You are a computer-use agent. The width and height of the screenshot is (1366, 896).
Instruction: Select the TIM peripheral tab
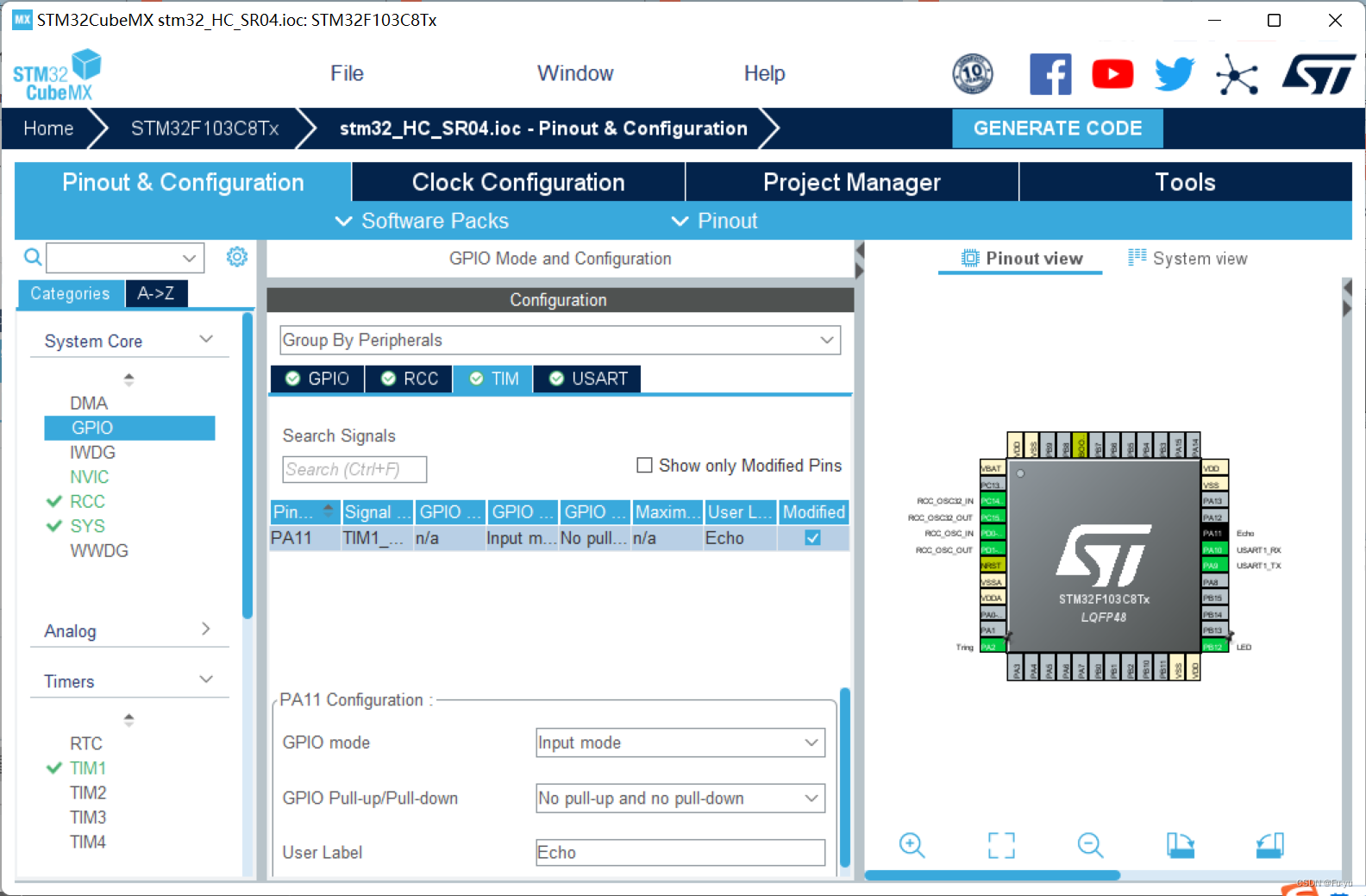[494, 379]
